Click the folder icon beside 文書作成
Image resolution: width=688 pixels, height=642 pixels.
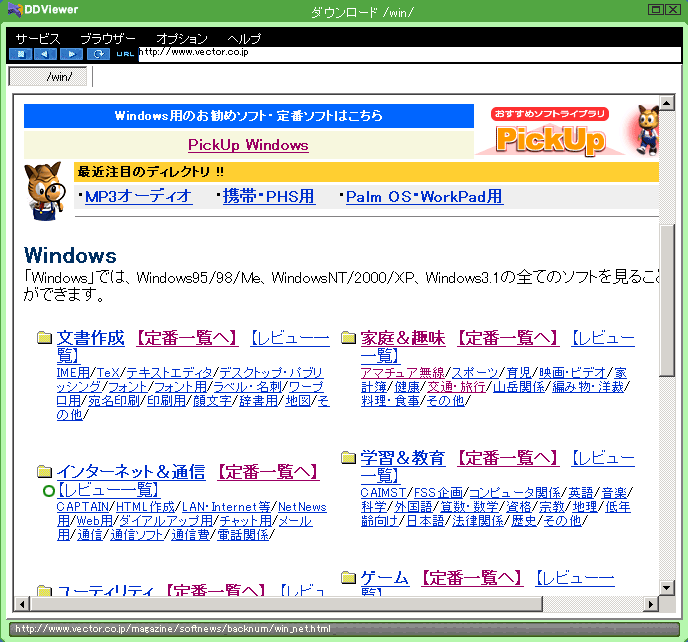pos(44,337)
